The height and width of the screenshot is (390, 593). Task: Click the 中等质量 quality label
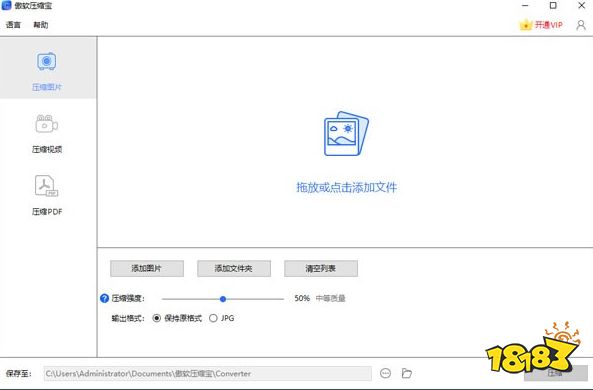(x=330, y=298)
